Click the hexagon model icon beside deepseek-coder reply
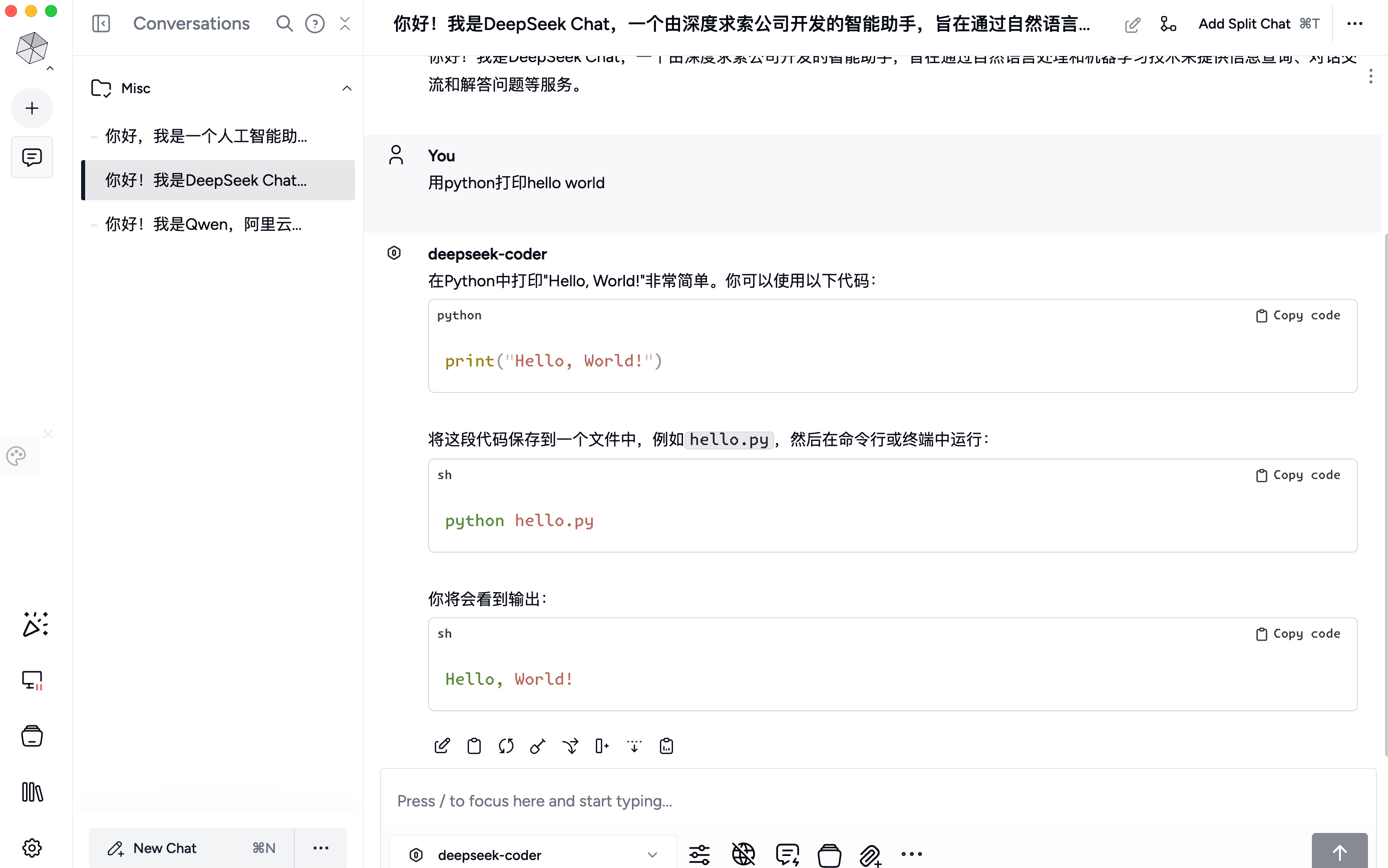Viewport: 1388px width, 868px height. [x=394, y=253]
